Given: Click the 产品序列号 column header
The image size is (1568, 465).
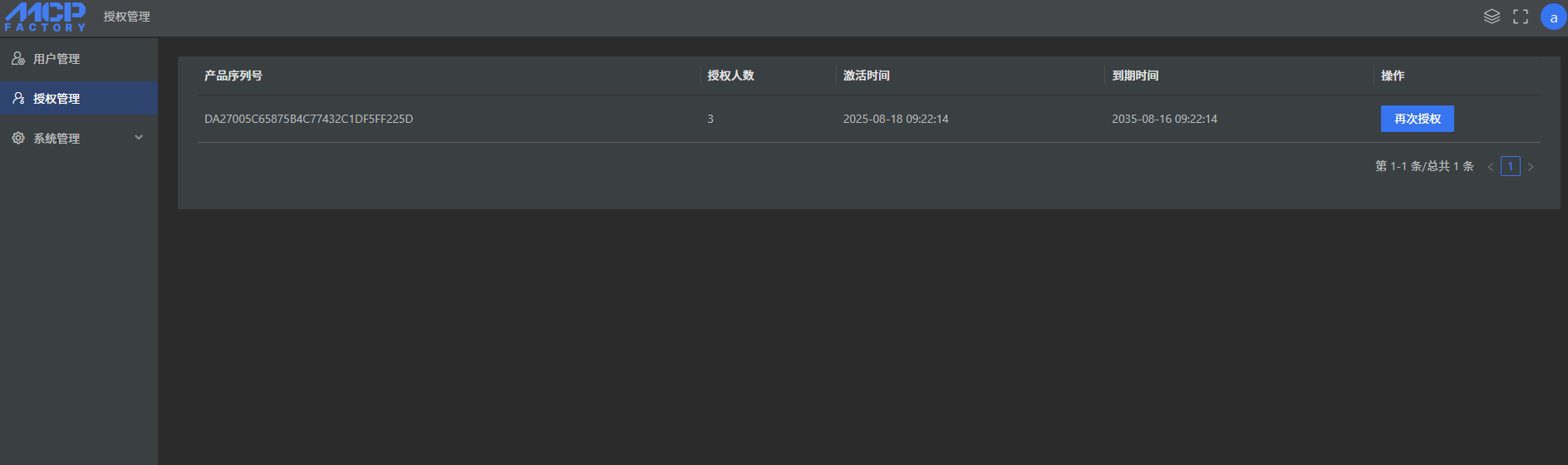Looking at the screenshot, I should (x=233, y=76).
